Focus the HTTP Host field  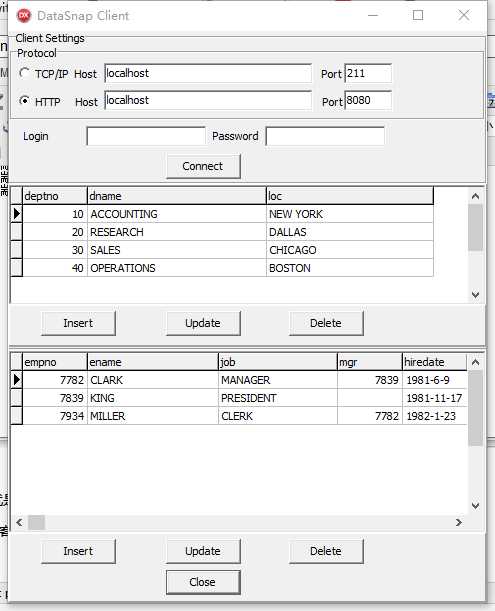pos(208,101)
